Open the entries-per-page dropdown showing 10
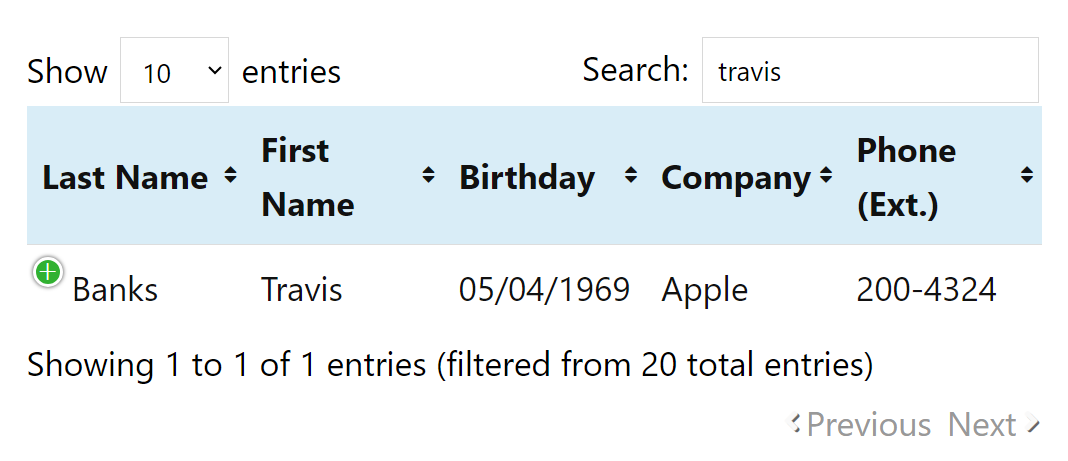Screen dimensions: 1068x461 pyautogui.click(x=174, y=70)
